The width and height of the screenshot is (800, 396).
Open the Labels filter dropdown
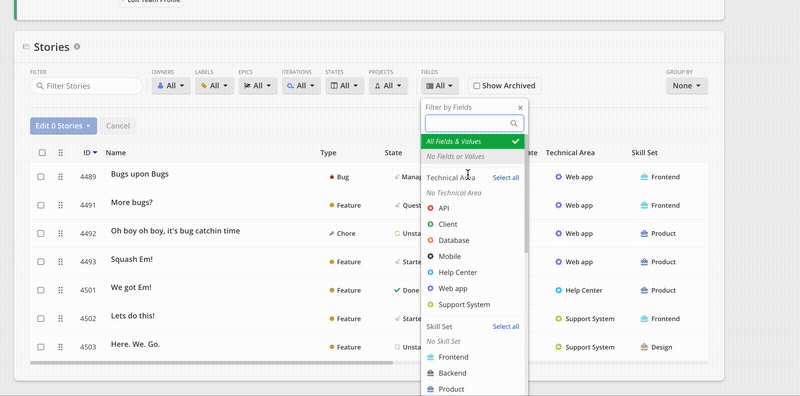click(x=214, y=86)
